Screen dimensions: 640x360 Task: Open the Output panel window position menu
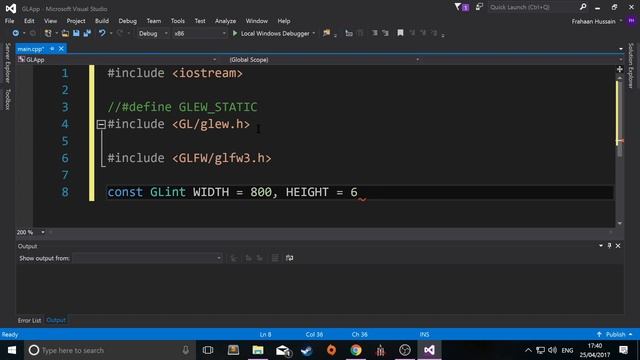click(601, 246)
